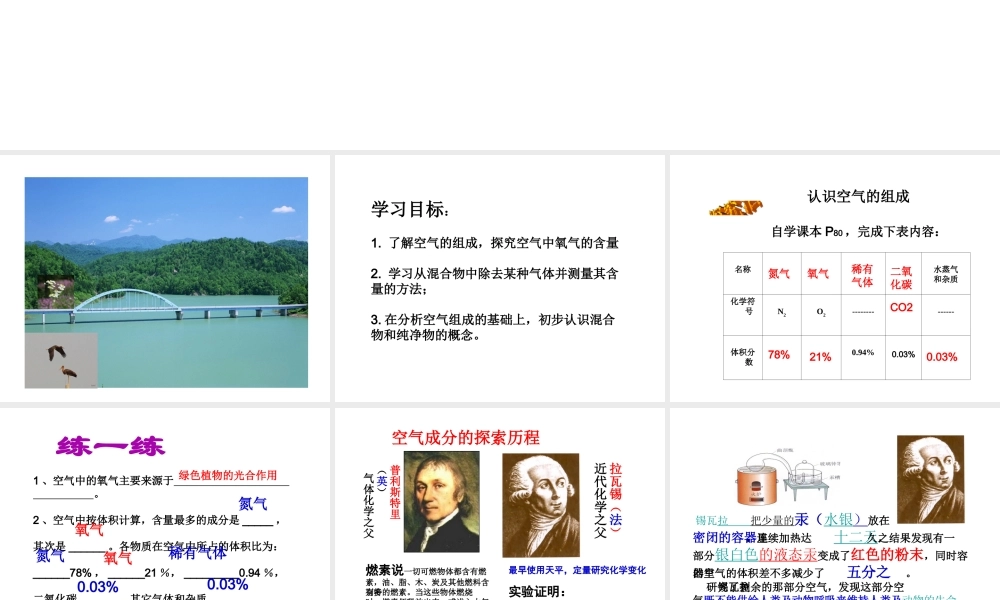The width and height of the screenshot is (1000, 600).
Task: Click the blue answer 稀有气体
Action: coord(198,553)
